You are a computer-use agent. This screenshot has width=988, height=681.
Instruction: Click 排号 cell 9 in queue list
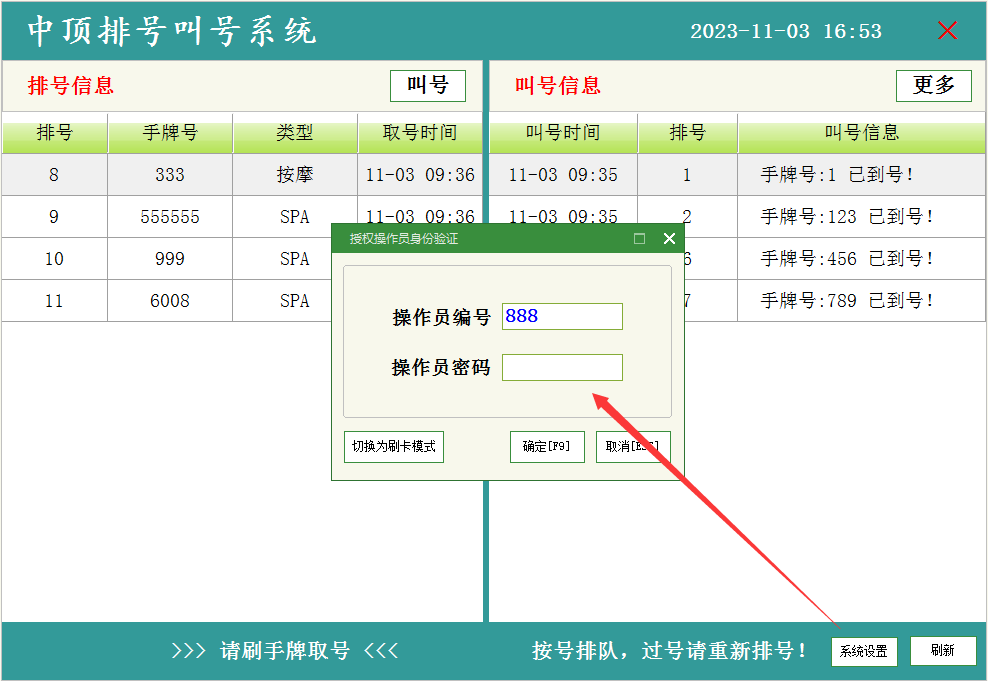[x=54, y=217]
